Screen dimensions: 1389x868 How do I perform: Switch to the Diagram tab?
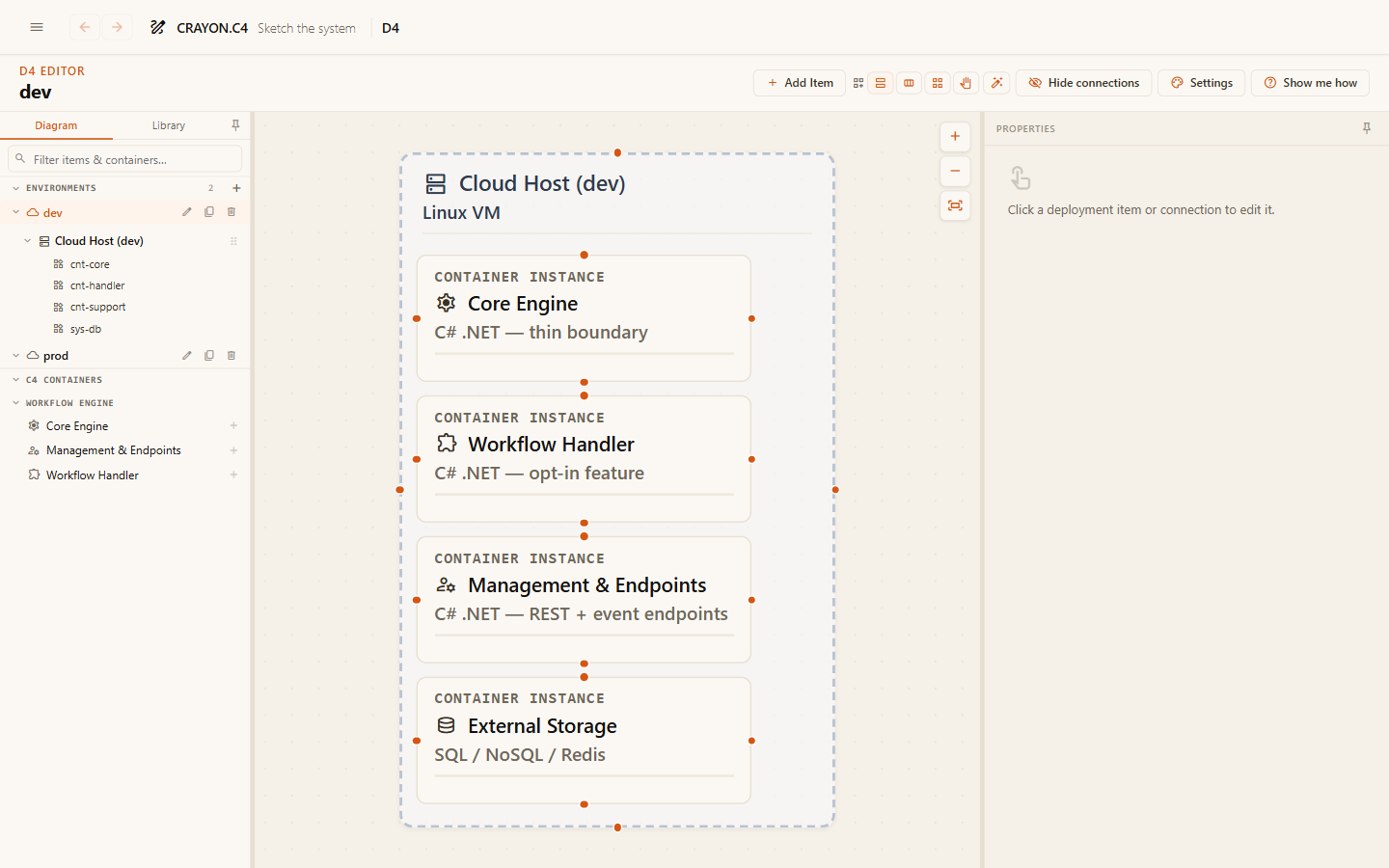pos(56,125)
